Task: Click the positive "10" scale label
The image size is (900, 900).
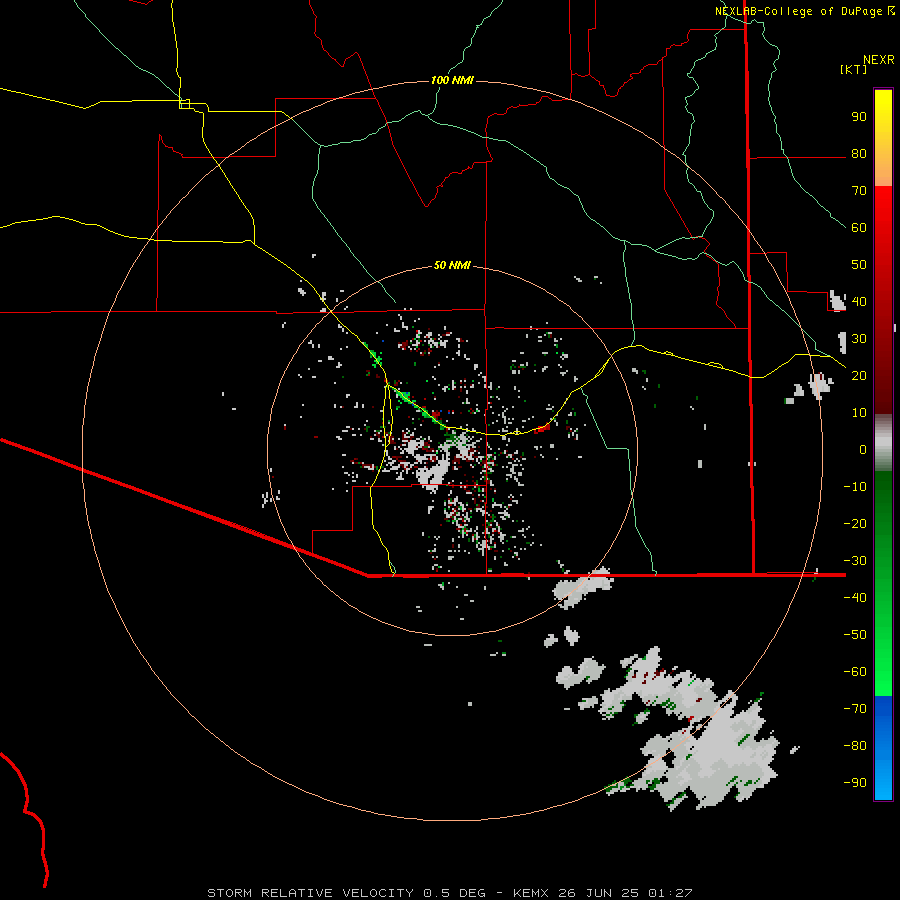Action: pos(859,413)
